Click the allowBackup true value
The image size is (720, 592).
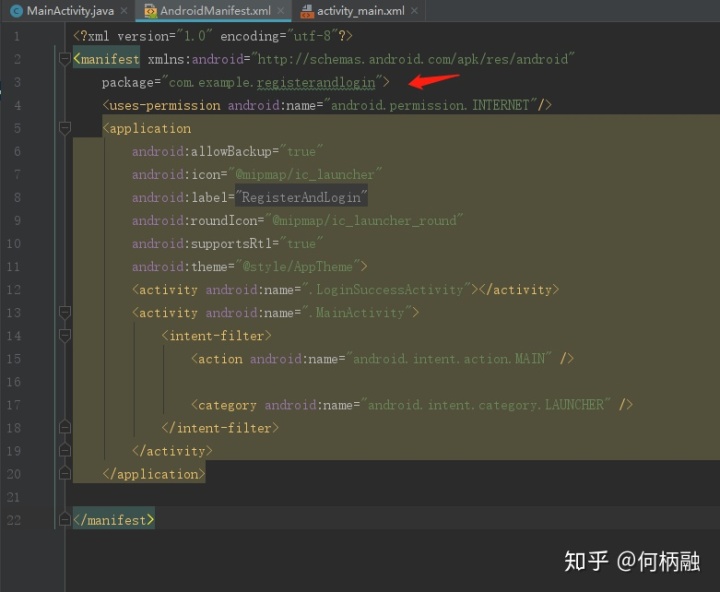(x=301, y=152)
